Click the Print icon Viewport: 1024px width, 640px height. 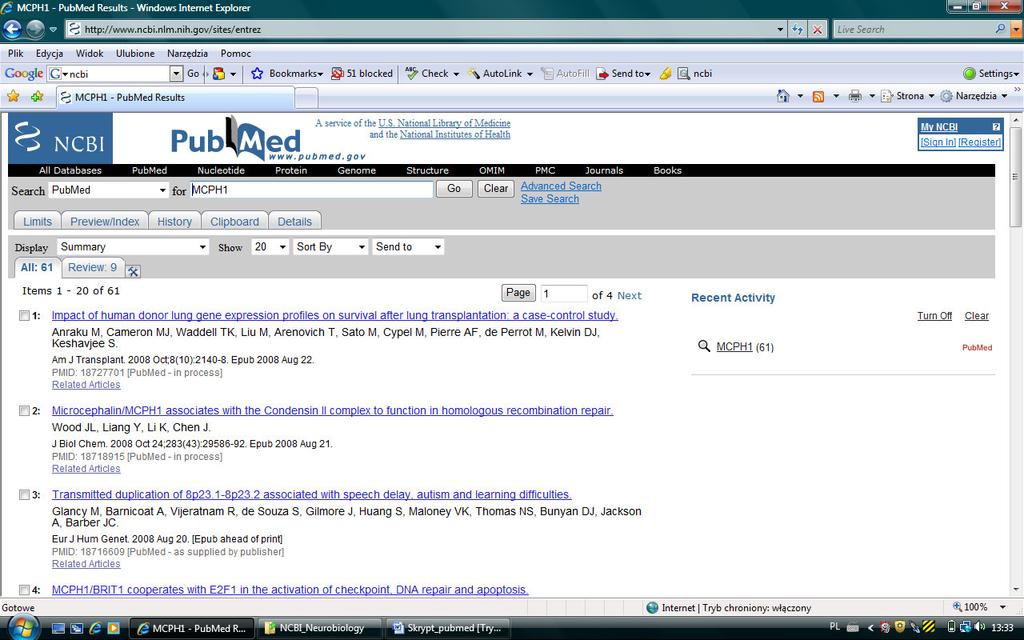click(855, 96)
